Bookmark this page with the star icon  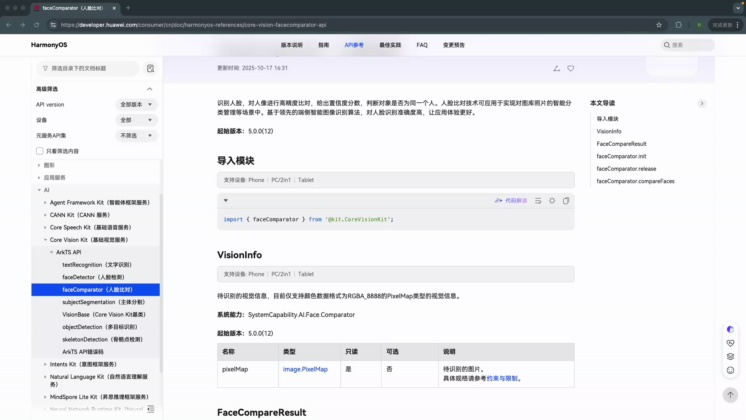coord(658,24)
